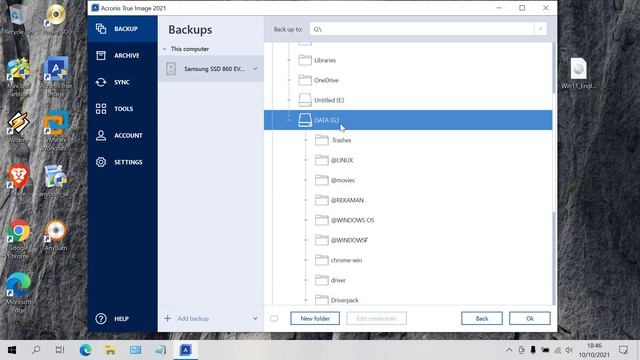640x360 pixels.
Task: Click the Edit credentials button
Action: [x=376, y=318]
